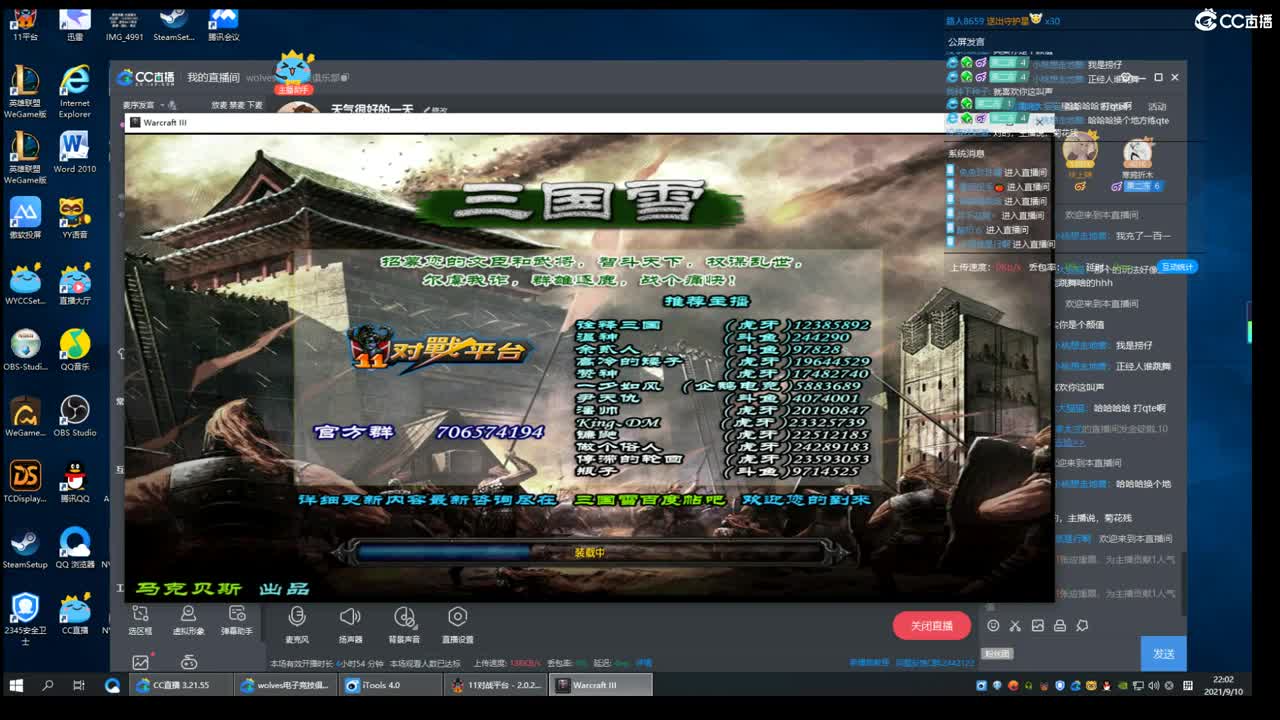
Task: Open the picture source icon with red dot
Action: [x=141, y=662]
